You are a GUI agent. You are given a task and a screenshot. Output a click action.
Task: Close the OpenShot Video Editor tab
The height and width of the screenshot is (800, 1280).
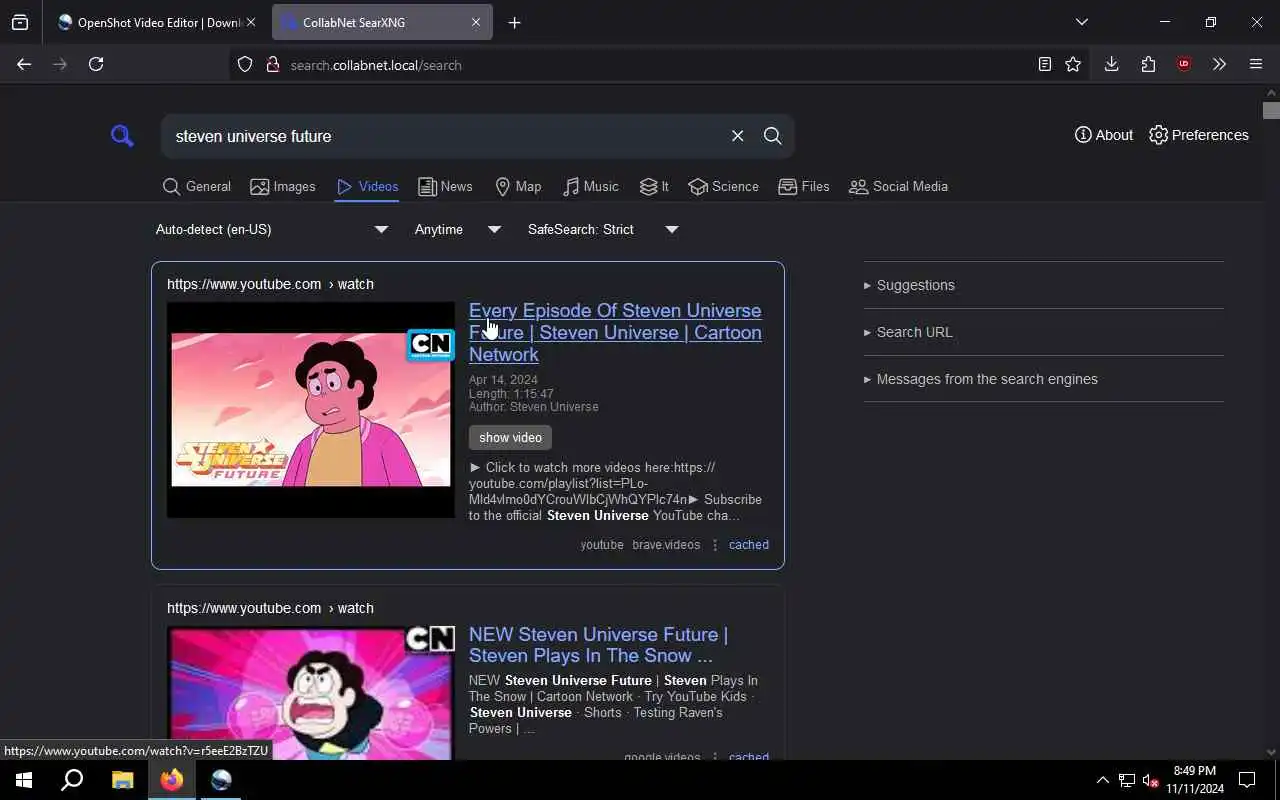click(251, 22)
